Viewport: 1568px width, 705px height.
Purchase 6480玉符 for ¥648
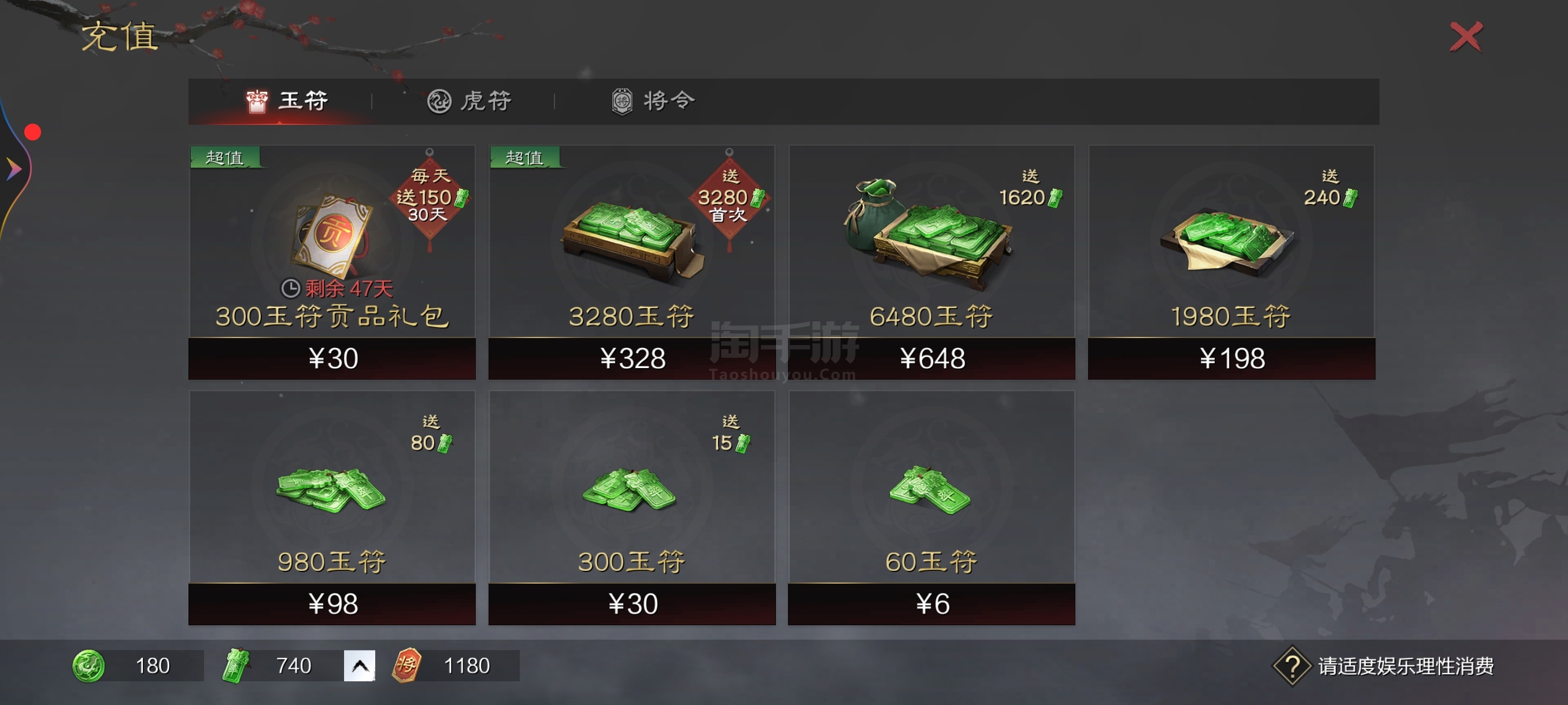[x=931, y=358]
